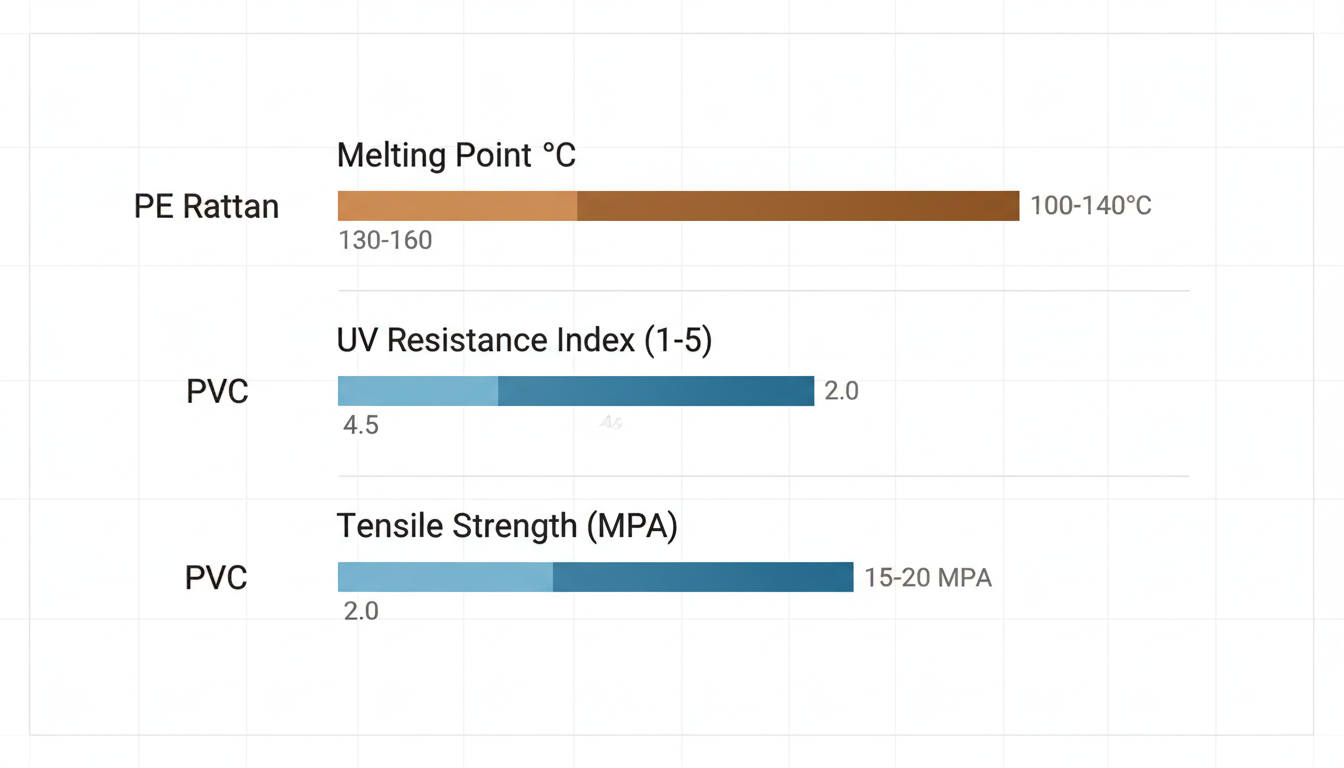
Task: Click the Melting Point °C heading
Action: [456, 156]
